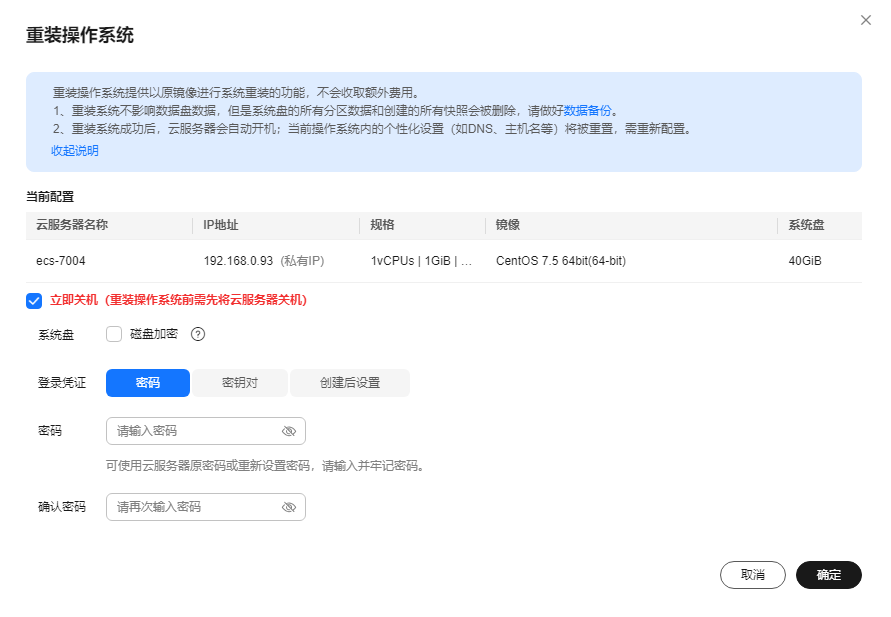Confirm with the 确定 button
The image size is (891, 617).
(829, 575)
